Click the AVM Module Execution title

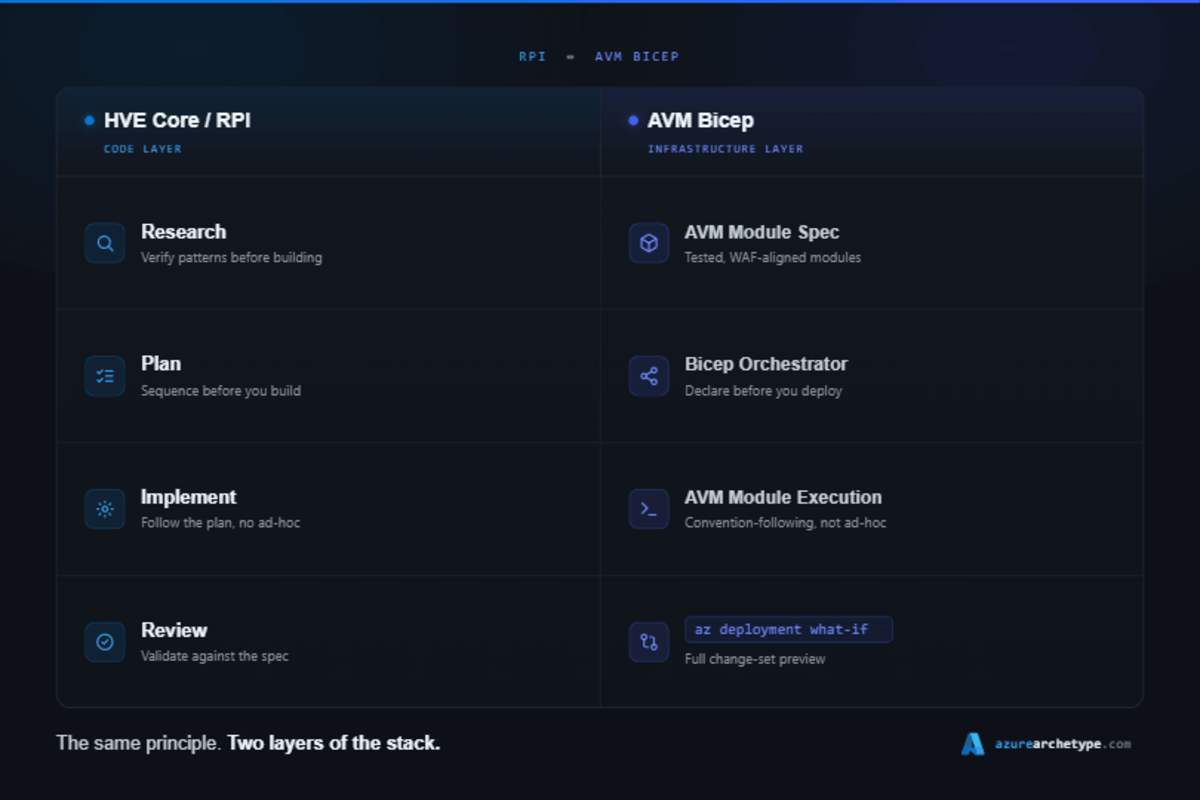[x=783, y=497]
